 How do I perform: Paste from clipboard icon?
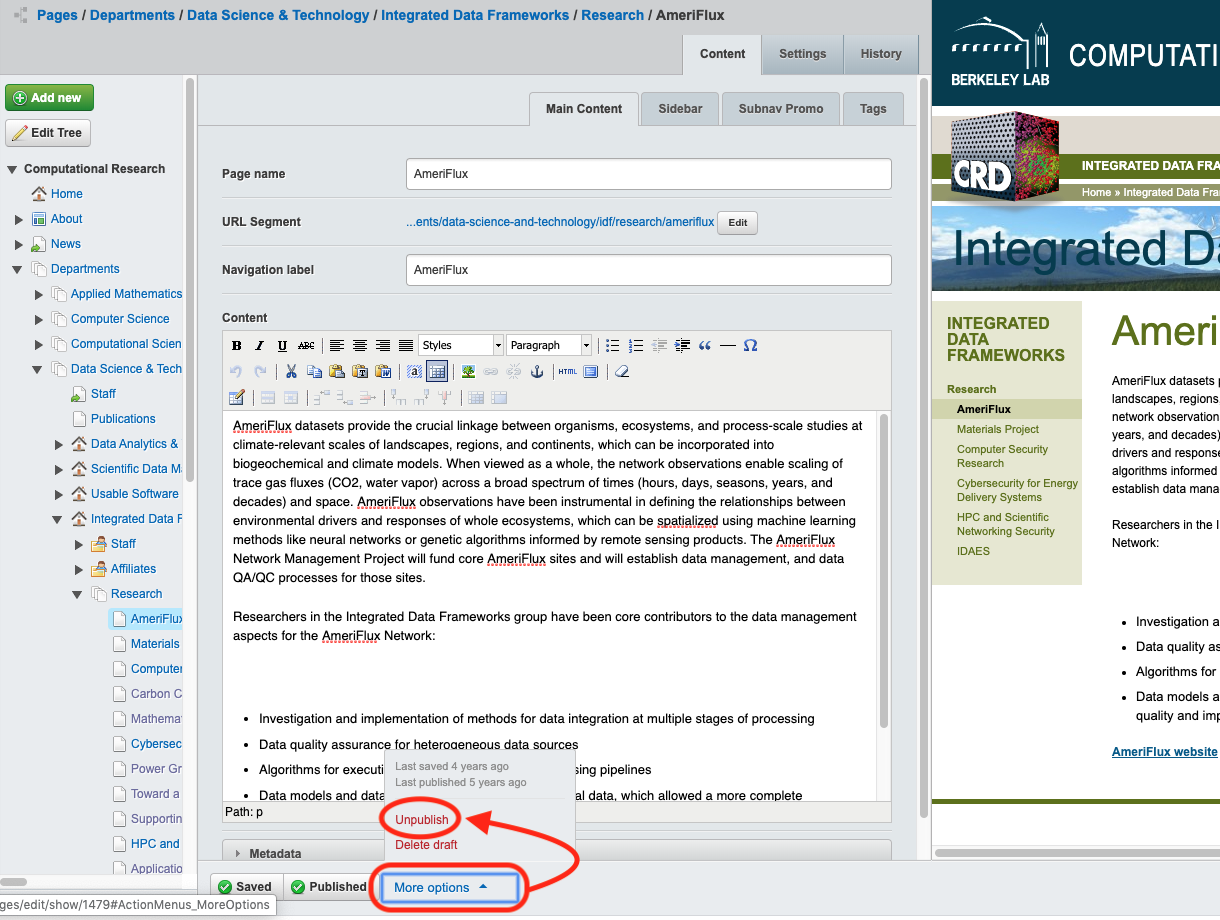tap(337, 372)
